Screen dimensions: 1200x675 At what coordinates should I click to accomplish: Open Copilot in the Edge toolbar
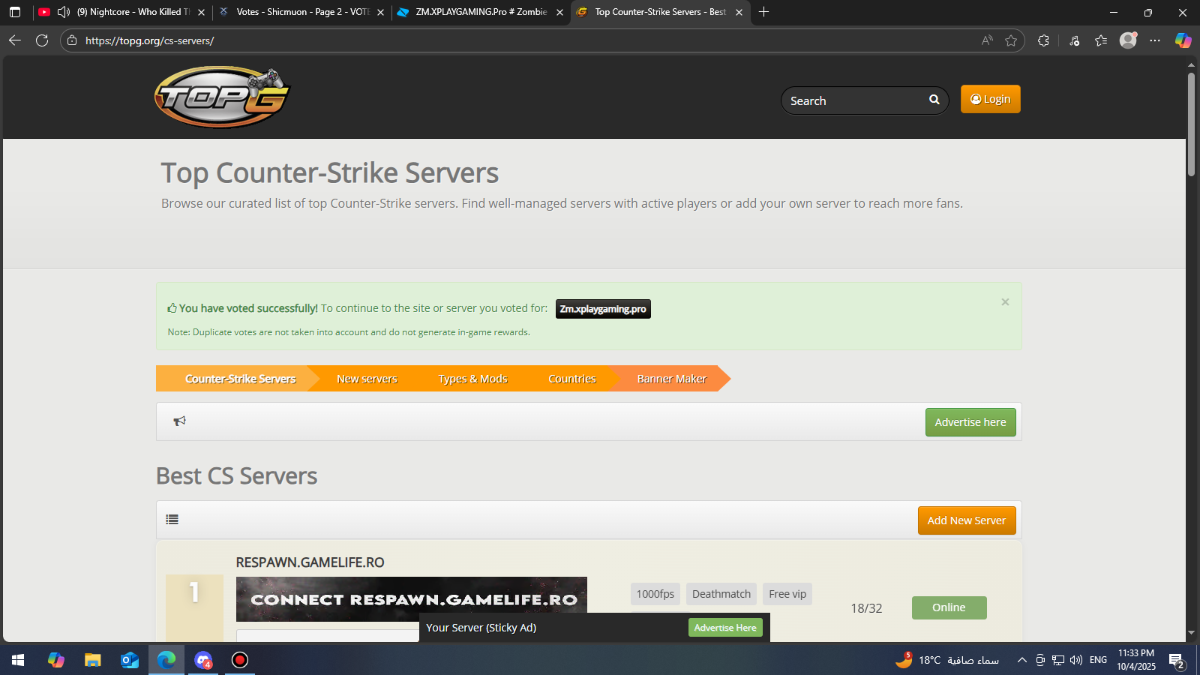click(1182, 41)
